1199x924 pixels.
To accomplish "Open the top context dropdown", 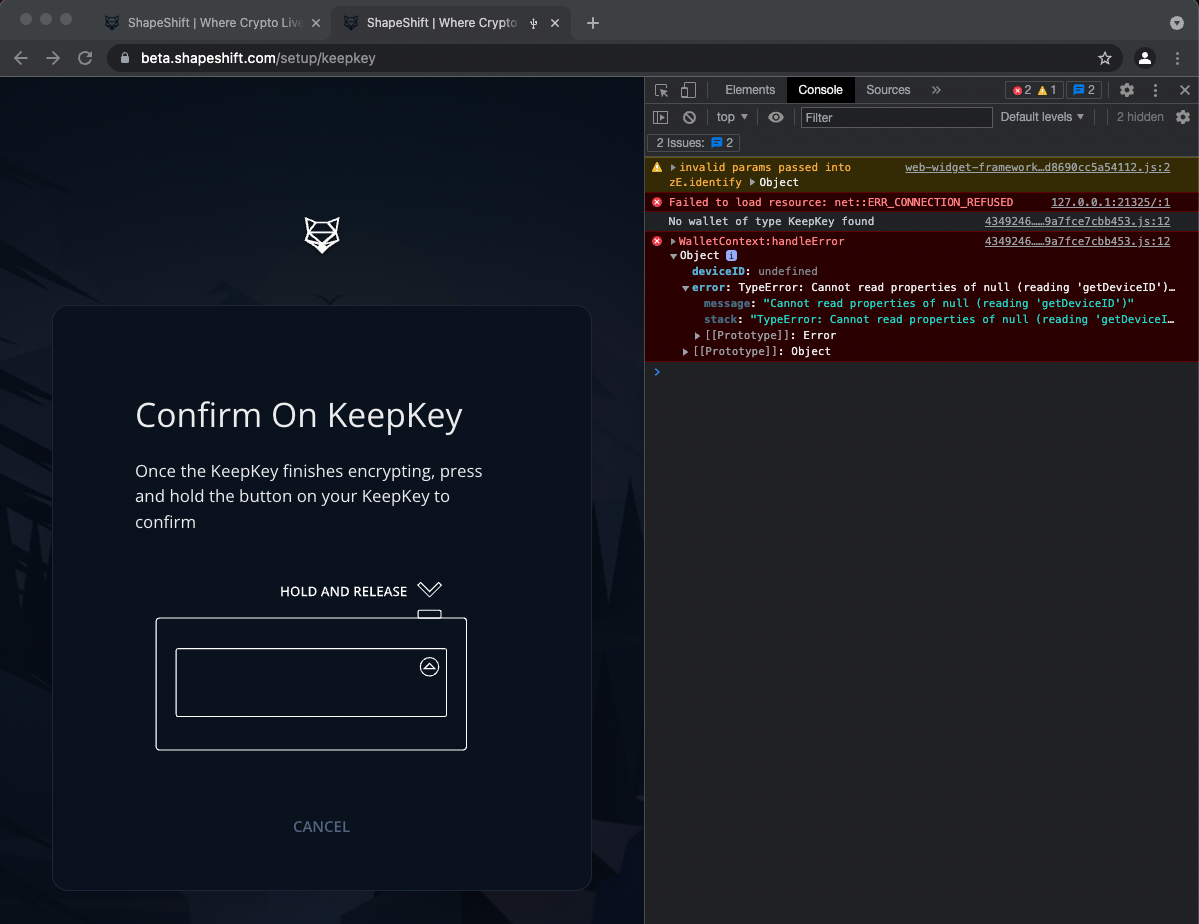I will (x=732, y=117).
